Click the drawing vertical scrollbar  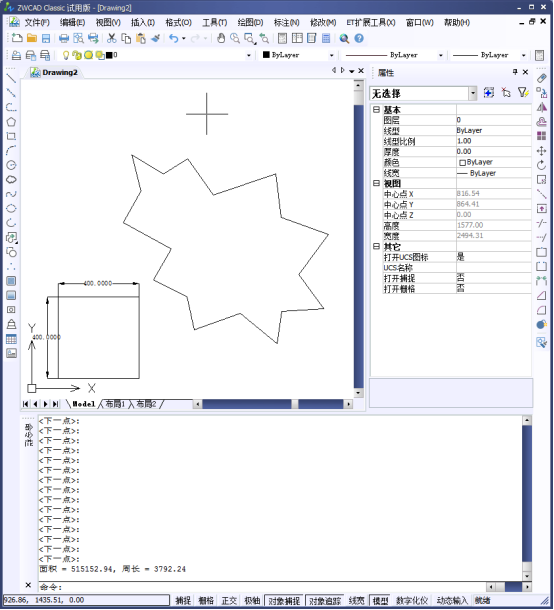click(358, 238)
